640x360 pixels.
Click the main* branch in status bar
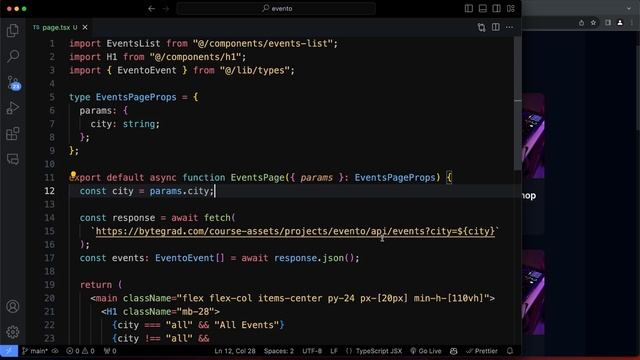(35, 351)
